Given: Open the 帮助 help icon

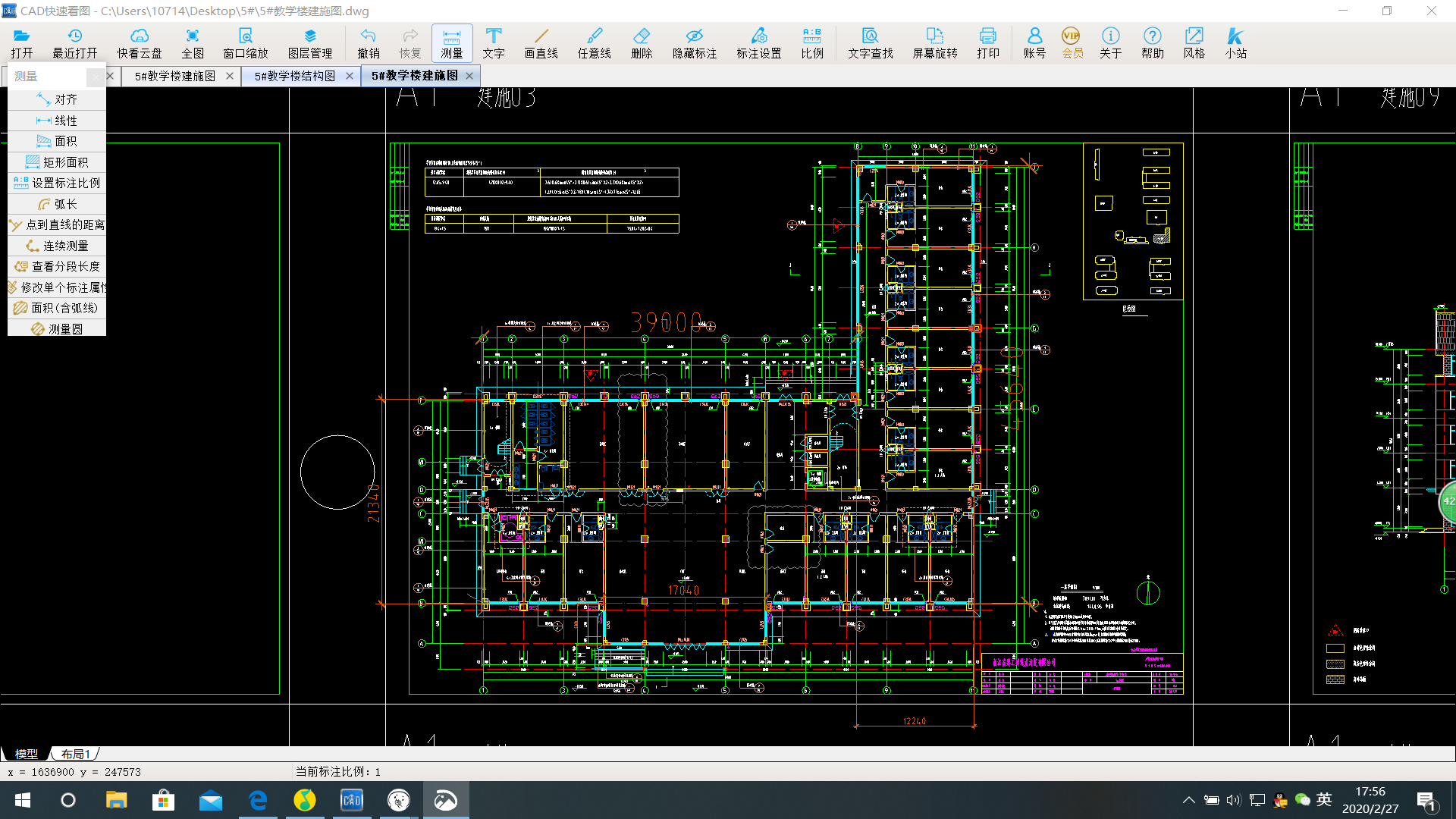Looking at the screenshot, I should (1153, 43).
